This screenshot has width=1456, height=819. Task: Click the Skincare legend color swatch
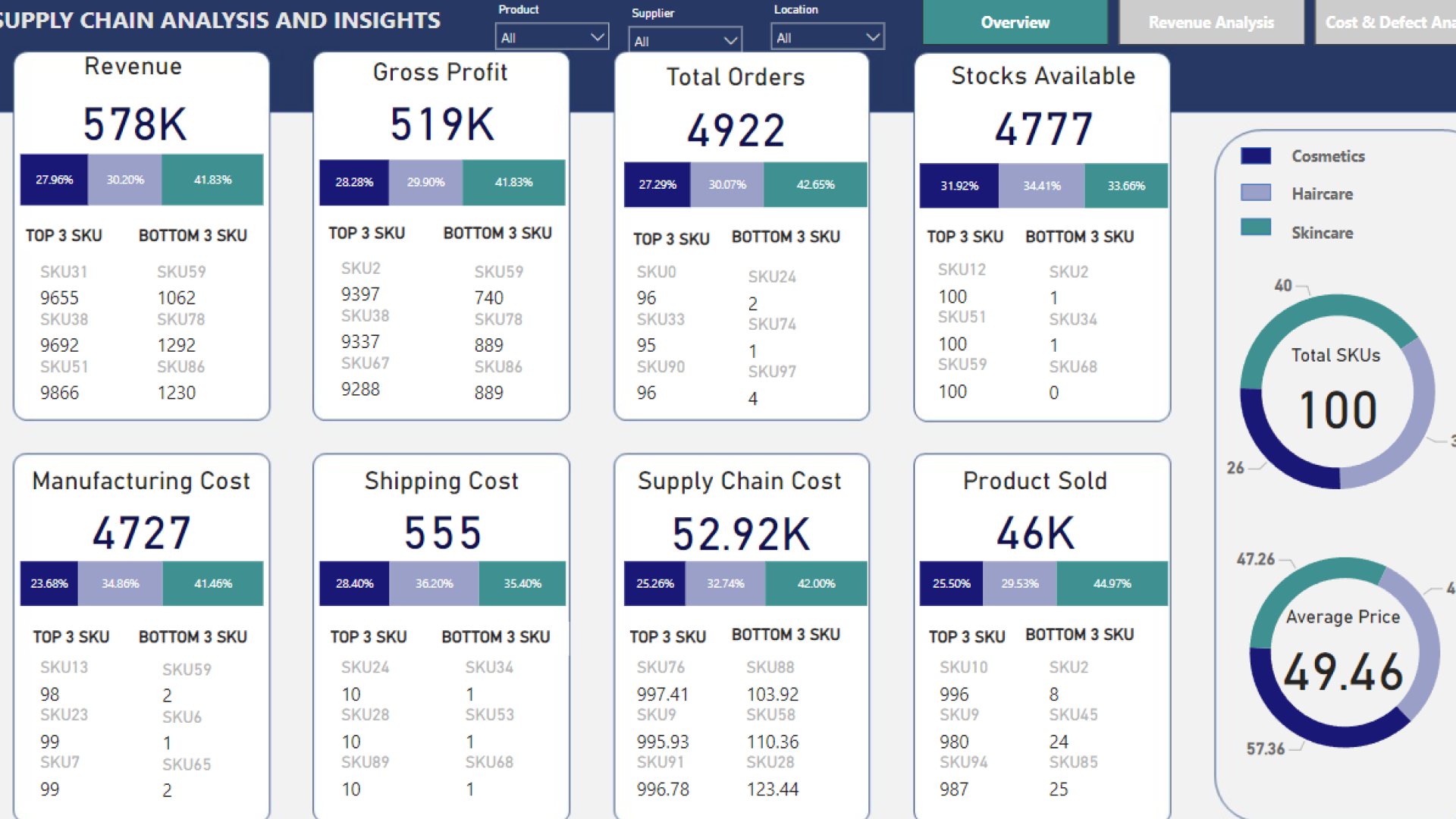point(1256,227)
